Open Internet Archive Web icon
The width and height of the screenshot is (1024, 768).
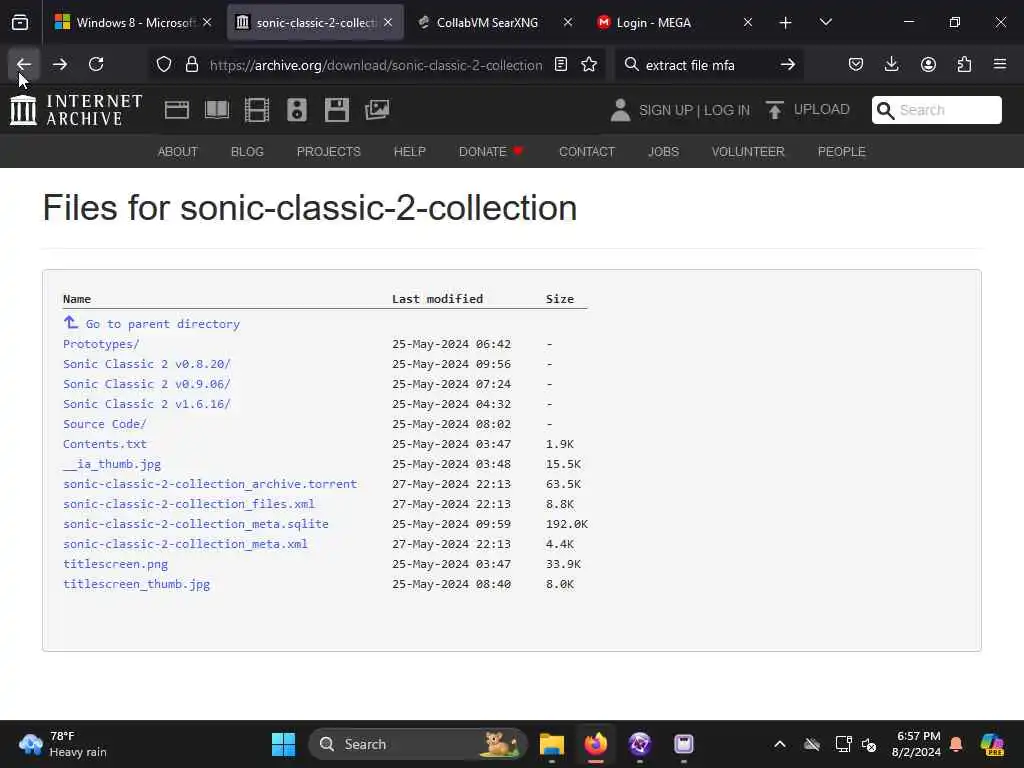[x=177, y=110]
